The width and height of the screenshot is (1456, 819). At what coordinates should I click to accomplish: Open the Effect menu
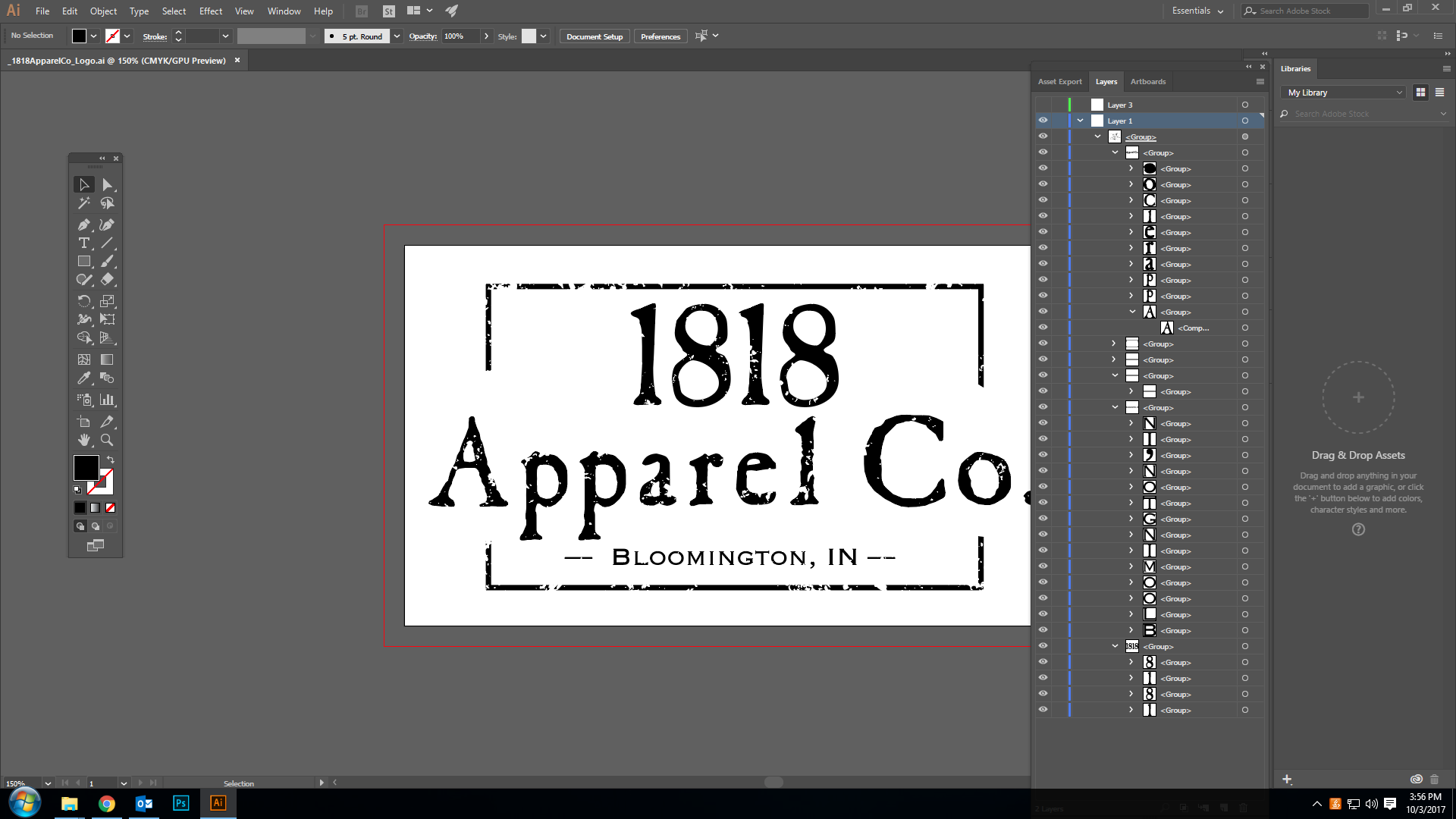pos(211,11)
